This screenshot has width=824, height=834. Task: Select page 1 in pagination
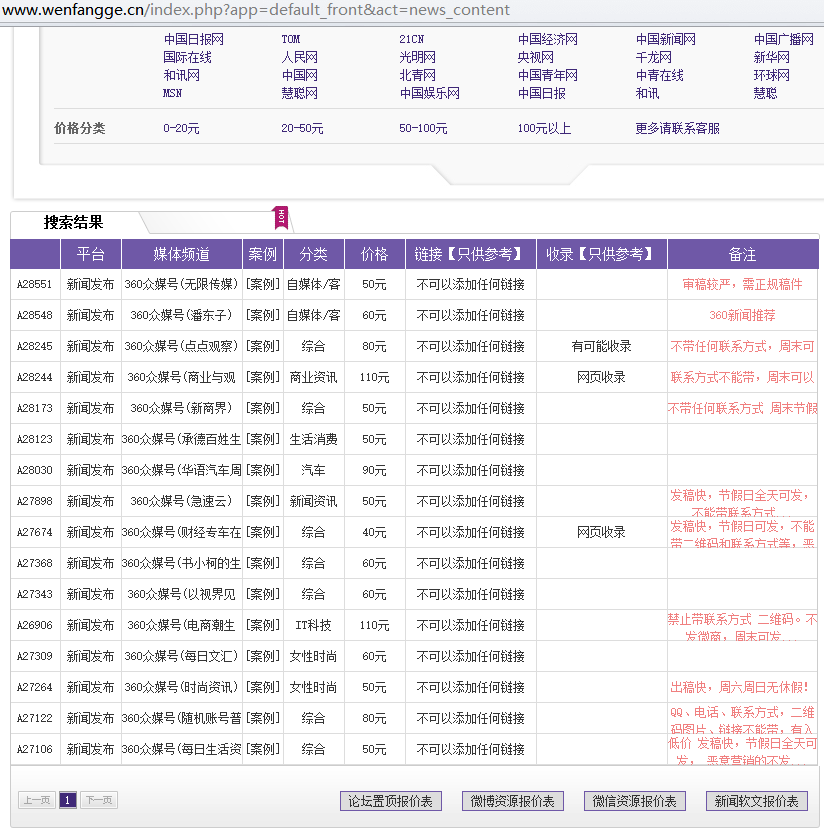coord(67,800)
